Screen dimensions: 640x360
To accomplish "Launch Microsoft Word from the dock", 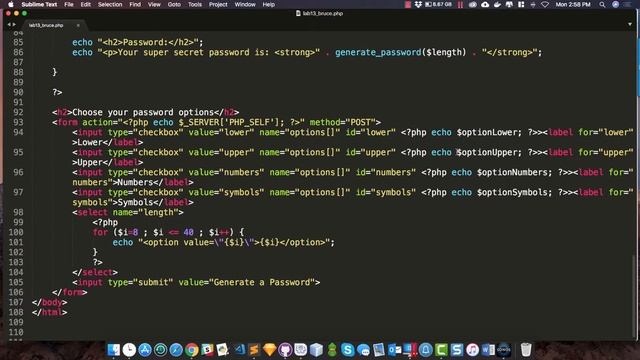I will [488, 350].
